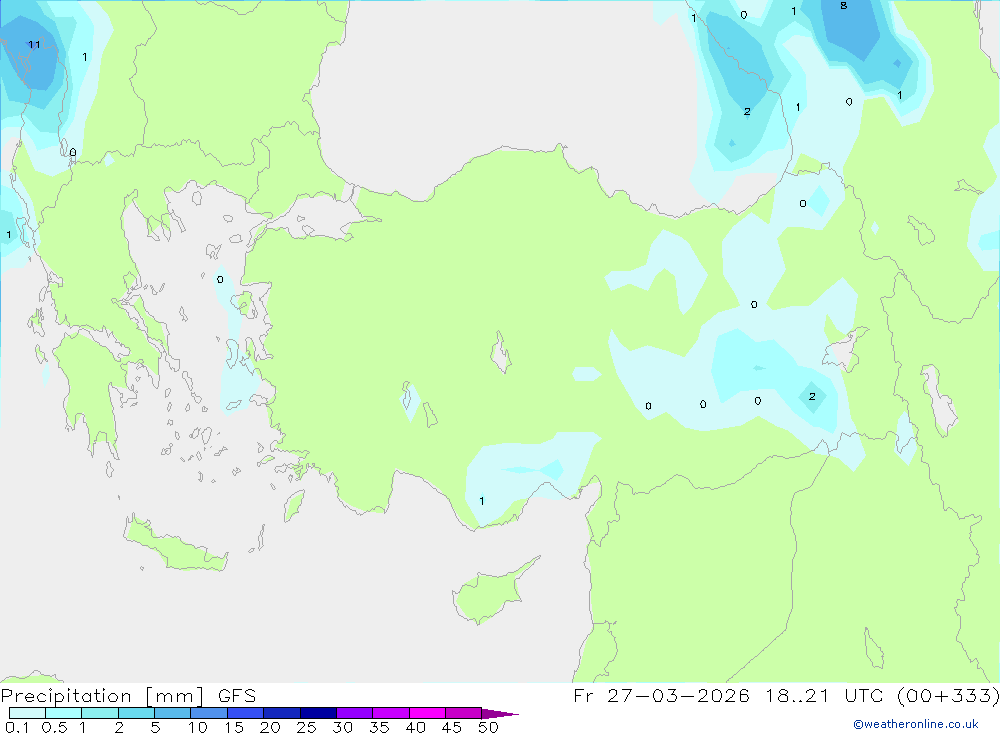The image size is (1000, 733).
Task: Pick the 5–10 mm light blue legend swatch
Action: click(173, 713)
